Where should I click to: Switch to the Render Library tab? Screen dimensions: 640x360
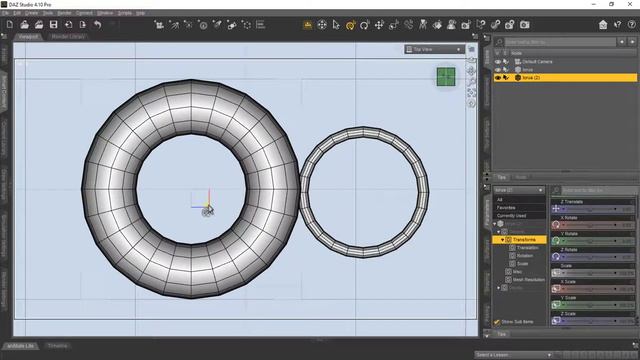click(x=68, y=37)
